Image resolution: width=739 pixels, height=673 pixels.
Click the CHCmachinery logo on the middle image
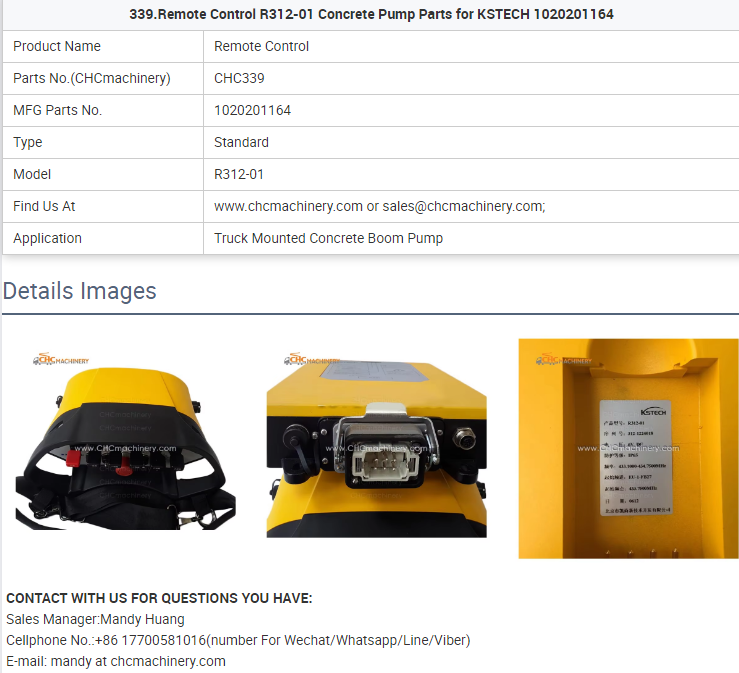coord(311,359)
